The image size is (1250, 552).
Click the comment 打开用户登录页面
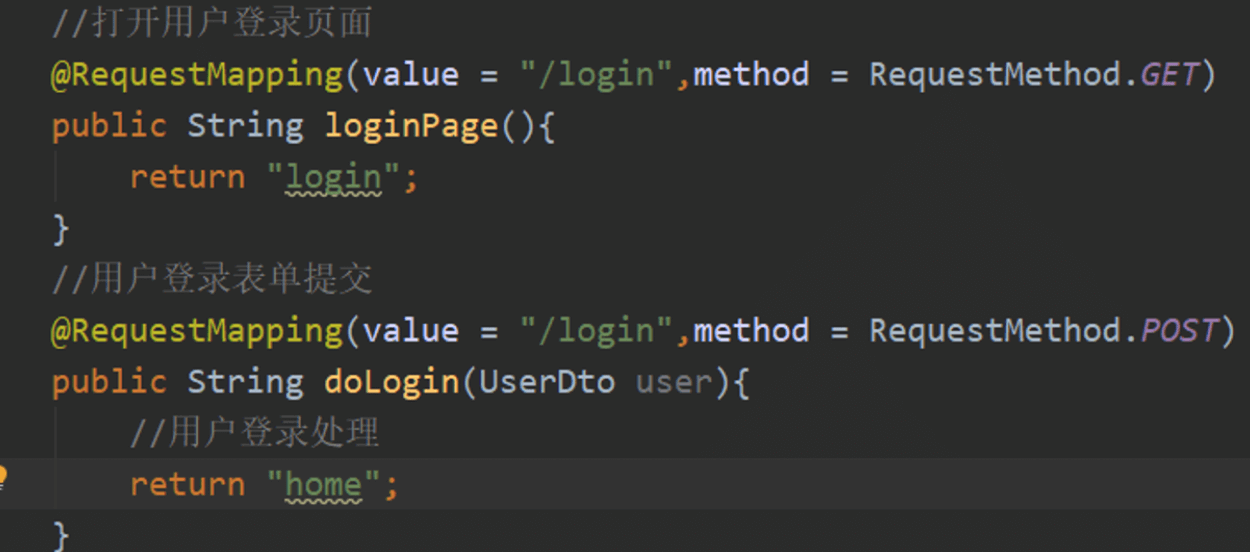click(x=212, y=23)
